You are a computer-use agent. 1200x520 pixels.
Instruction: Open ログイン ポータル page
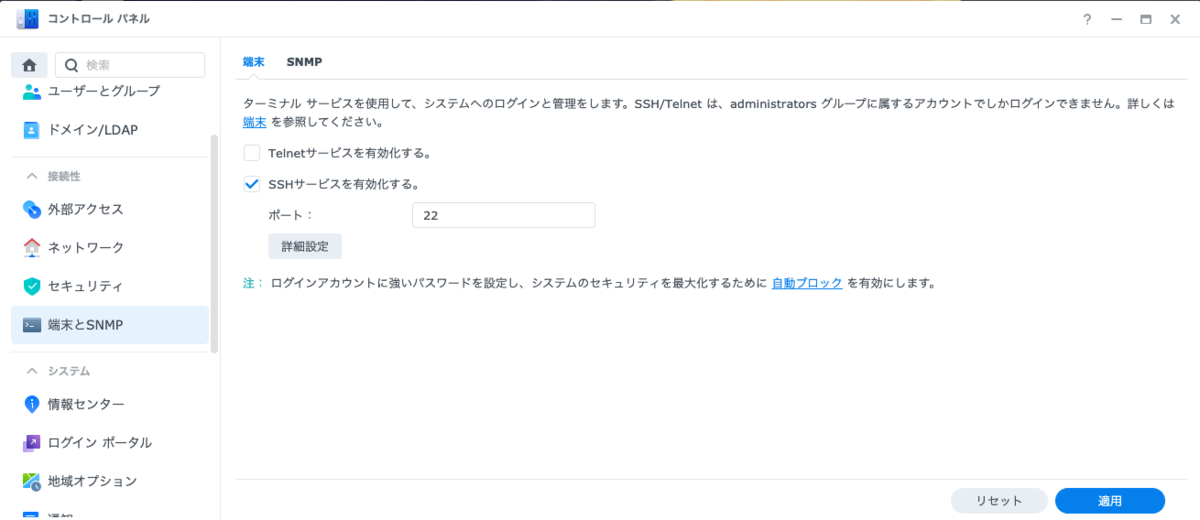(110, 442)
